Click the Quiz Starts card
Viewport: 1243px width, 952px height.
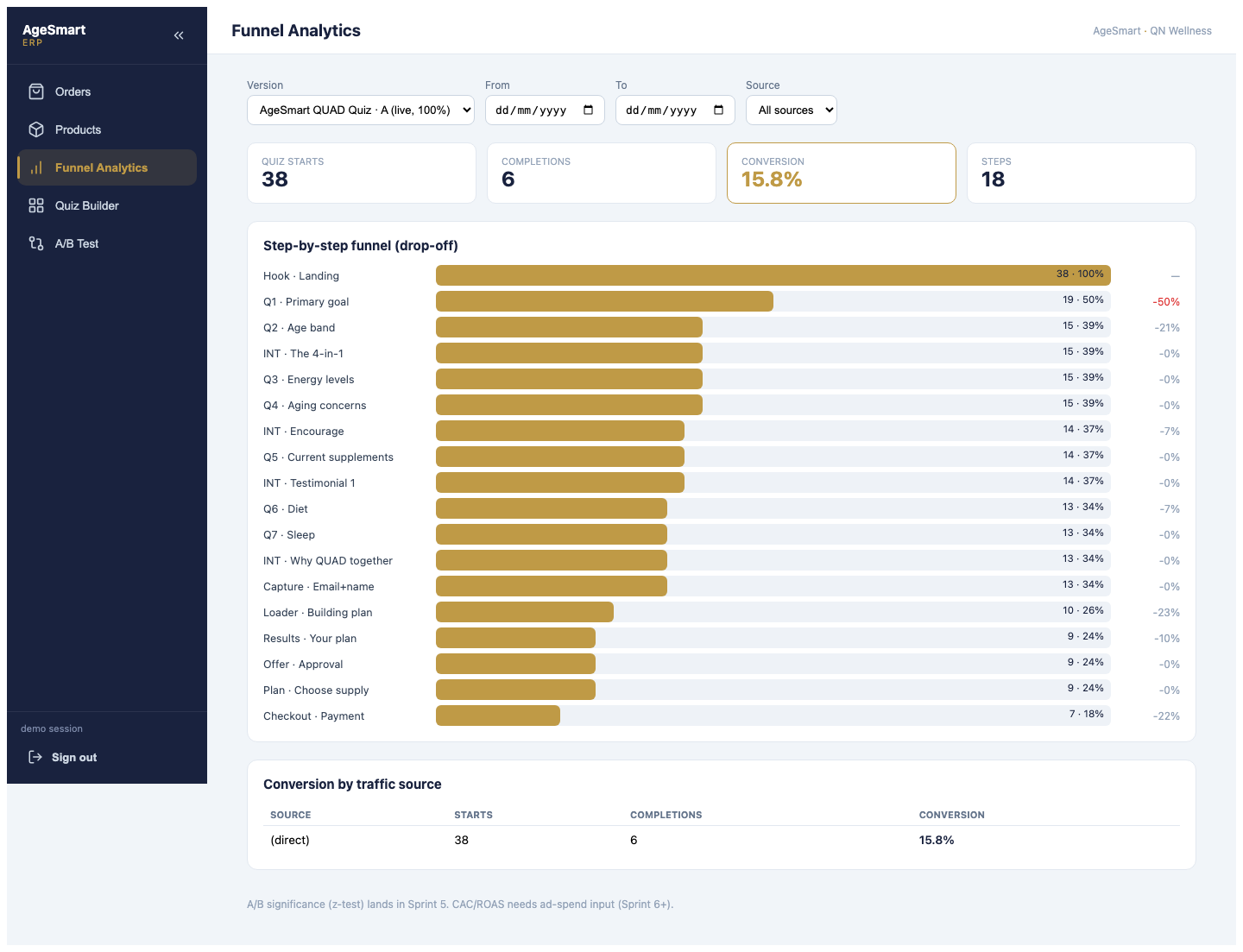coord(361,173)
